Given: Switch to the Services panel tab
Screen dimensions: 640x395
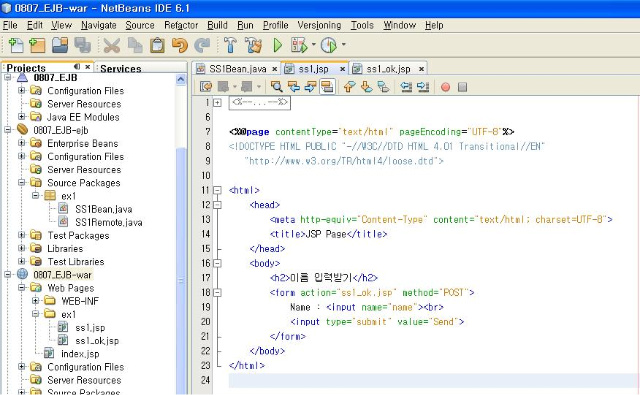Looking at the screenshot, I should tap(120, 69).
